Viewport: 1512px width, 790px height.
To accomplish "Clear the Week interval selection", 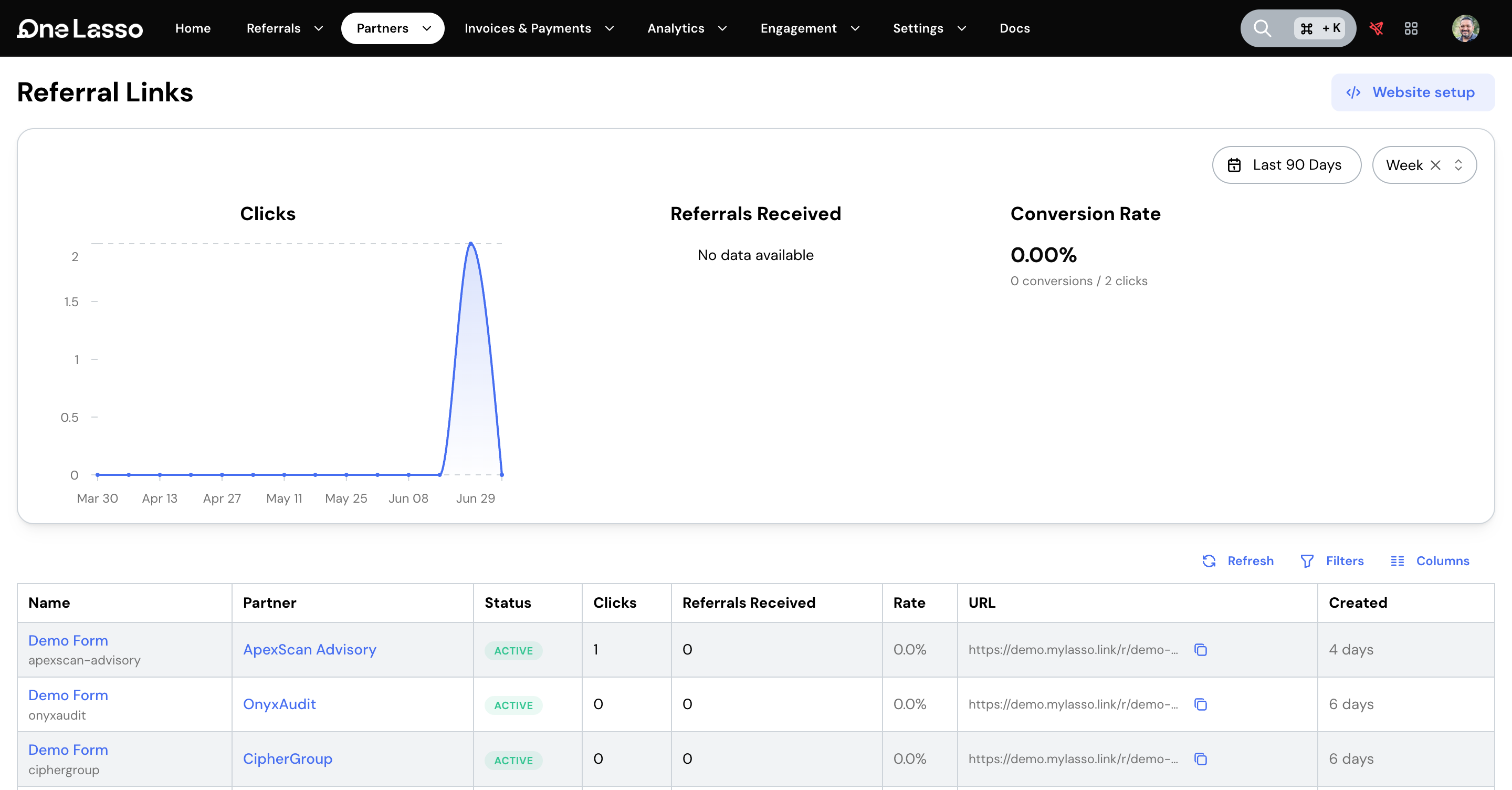I will point(1435,165).
